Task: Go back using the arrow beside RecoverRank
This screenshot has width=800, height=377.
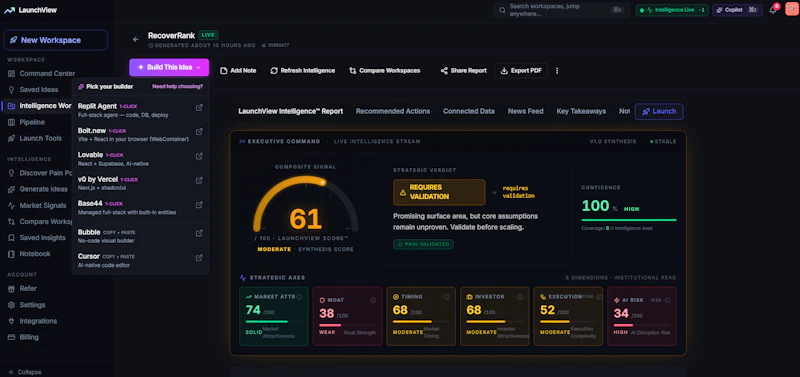Action: (x=136, y=39)
